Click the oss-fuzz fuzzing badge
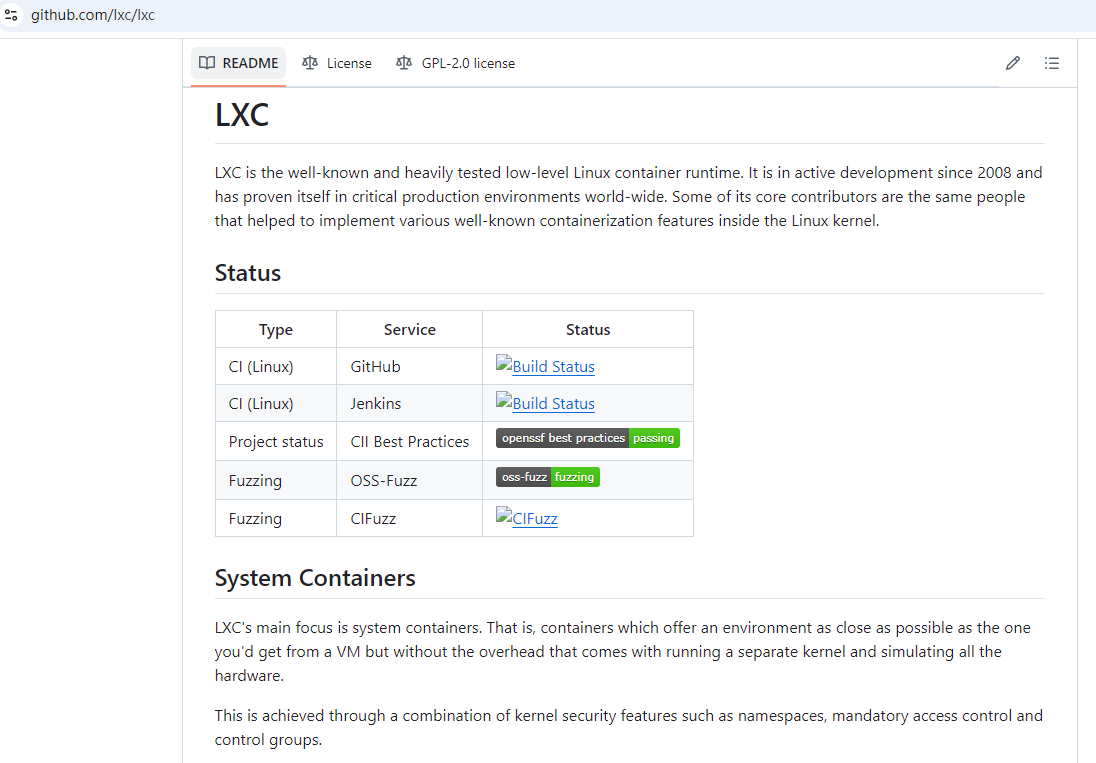 [x=548, y=477]
